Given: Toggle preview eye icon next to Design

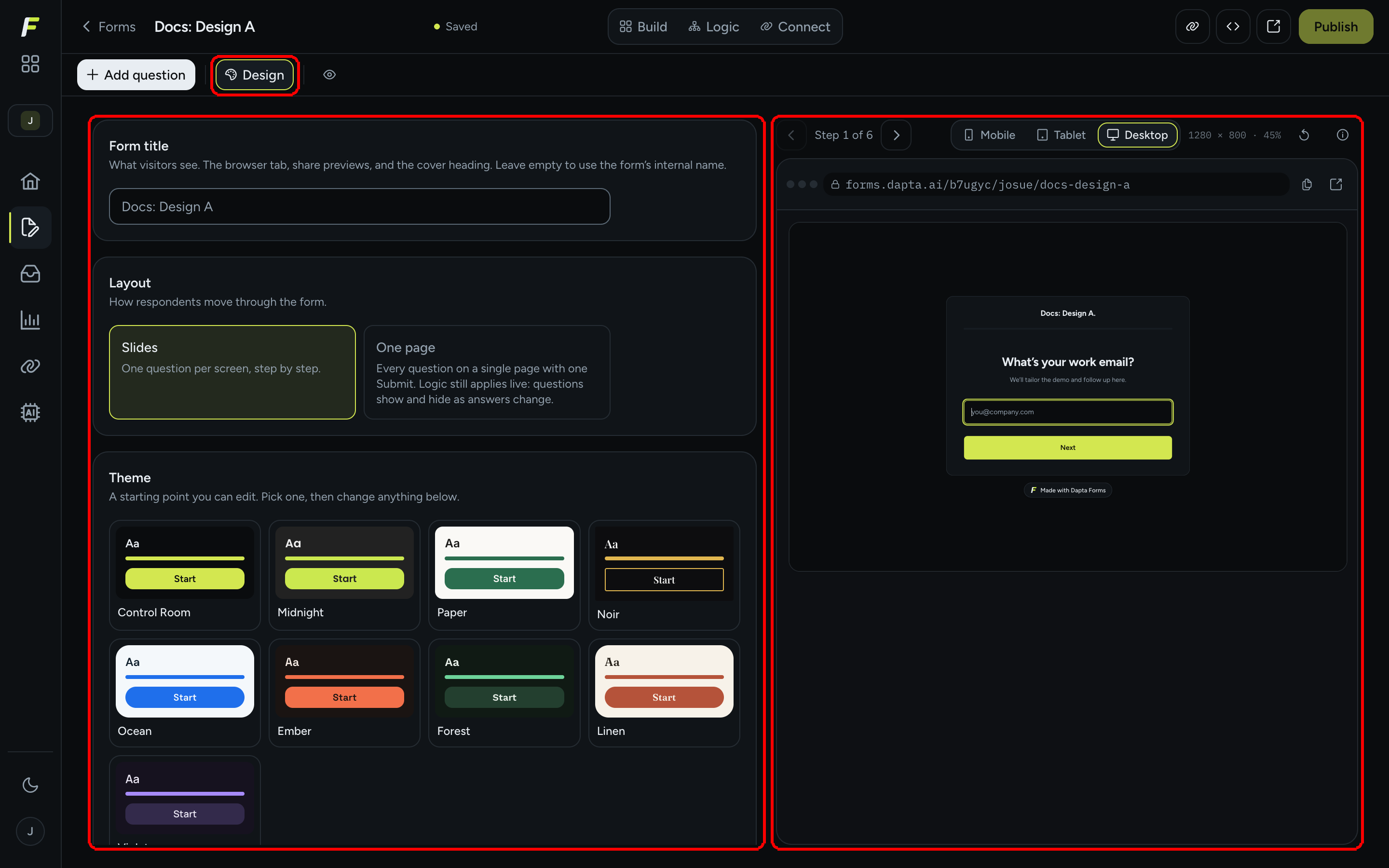Looking at the screenshot, I should 329,75.
